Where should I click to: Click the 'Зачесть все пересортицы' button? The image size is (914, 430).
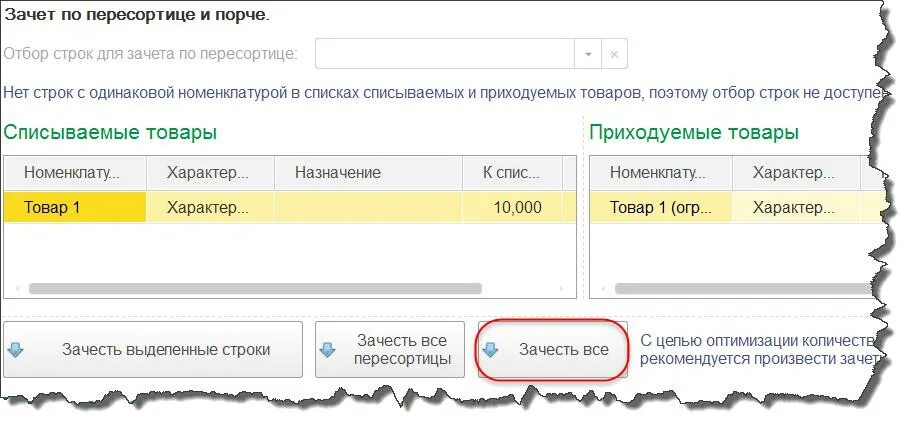390,350
